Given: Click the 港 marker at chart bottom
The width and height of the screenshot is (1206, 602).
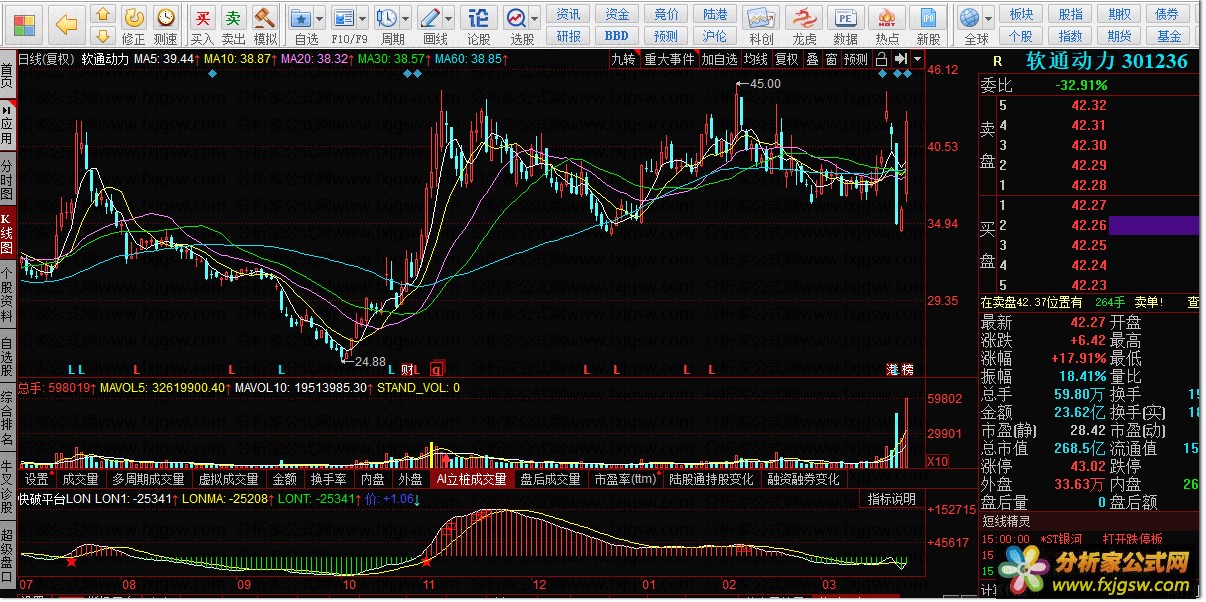Looking at the screenshot, I should coord(892,369).
